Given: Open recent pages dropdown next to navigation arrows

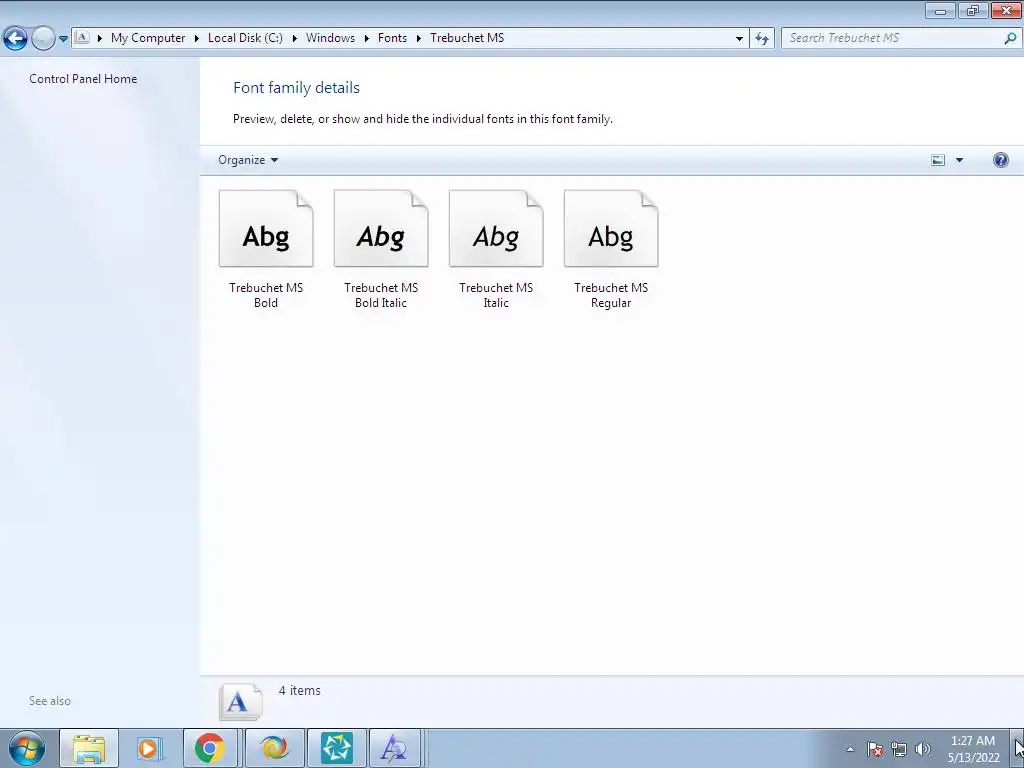Looking at the screenshot, I should point(63,39).
